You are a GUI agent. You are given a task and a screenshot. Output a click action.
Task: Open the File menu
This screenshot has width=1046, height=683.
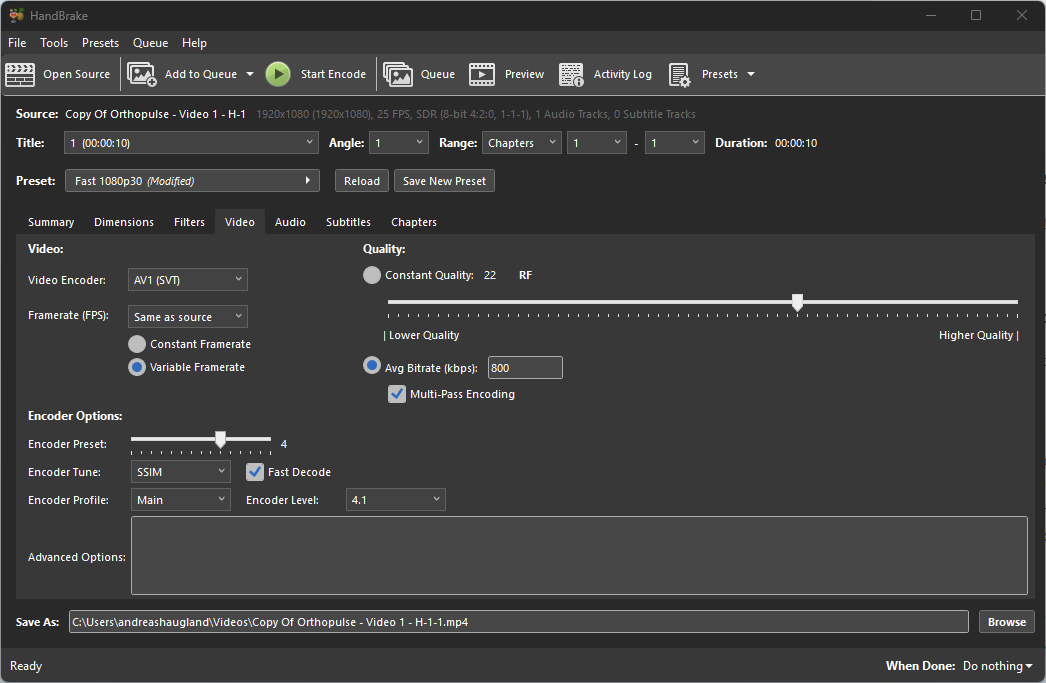click(17, 43)
